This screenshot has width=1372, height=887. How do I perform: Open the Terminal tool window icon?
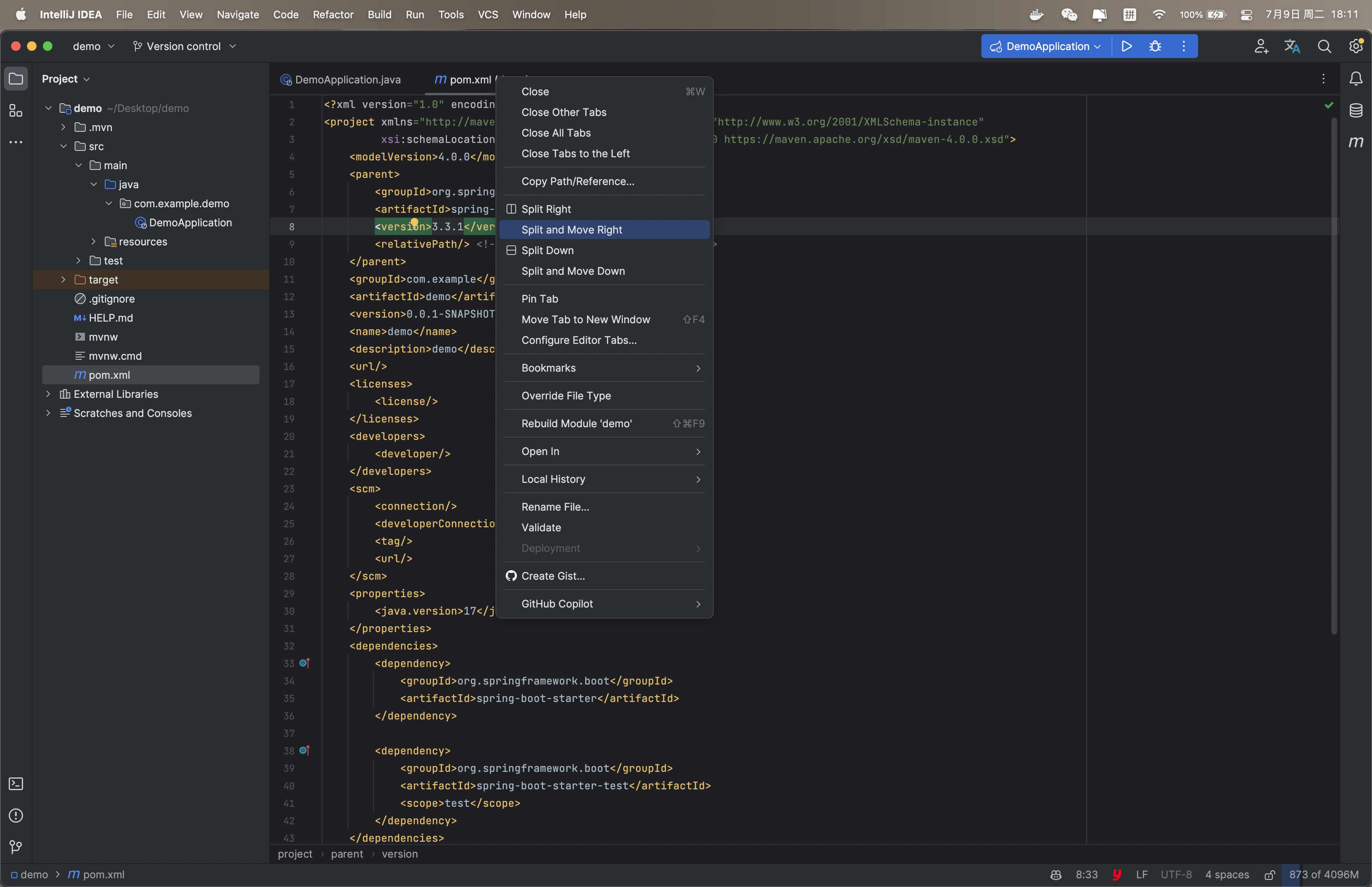(15, 783)
